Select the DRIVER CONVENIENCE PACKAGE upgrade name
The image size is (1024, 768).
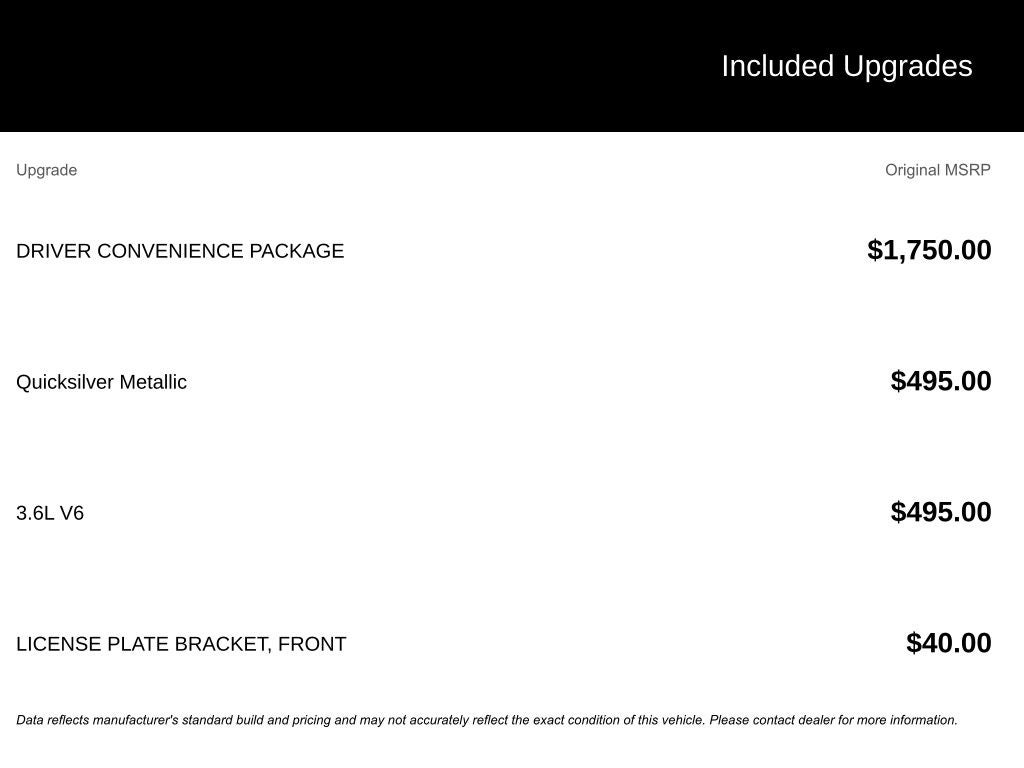[x=180, y=251]
